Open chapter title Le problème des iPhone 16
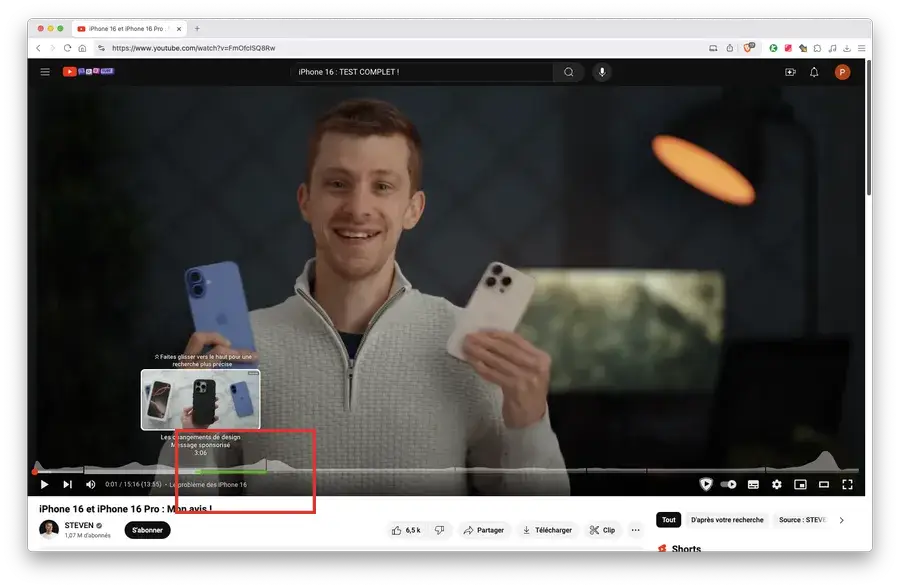The image size is (900, 588). [208, 485]
